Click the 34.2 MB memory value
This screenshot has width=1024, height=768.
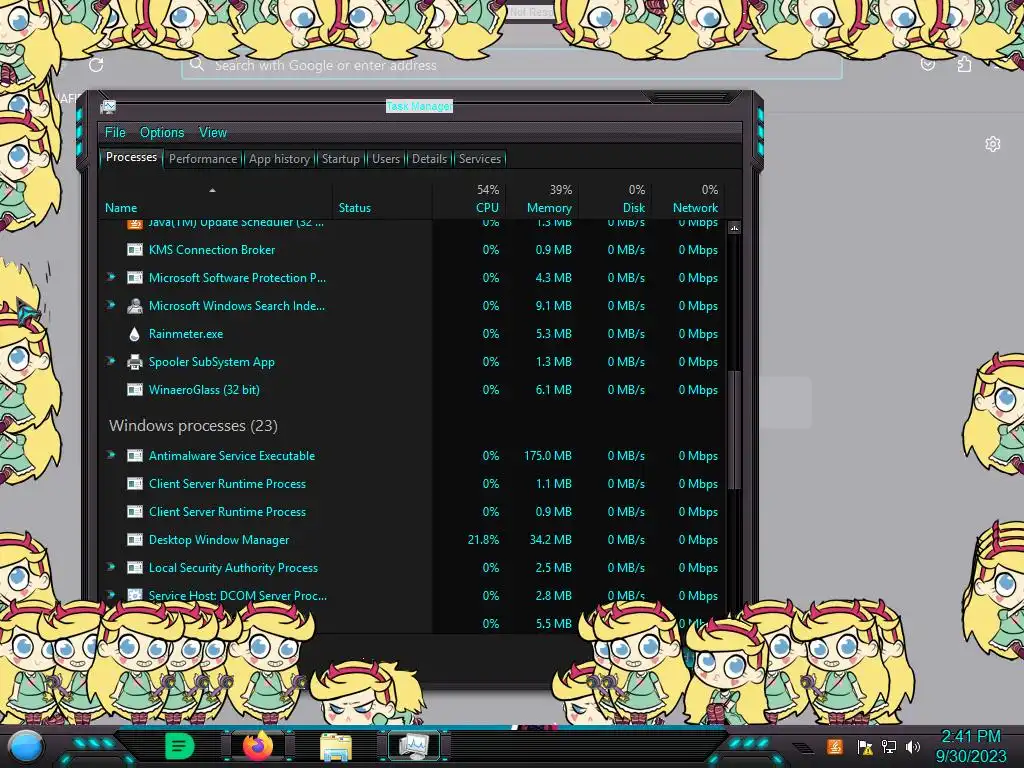(551, 540)
